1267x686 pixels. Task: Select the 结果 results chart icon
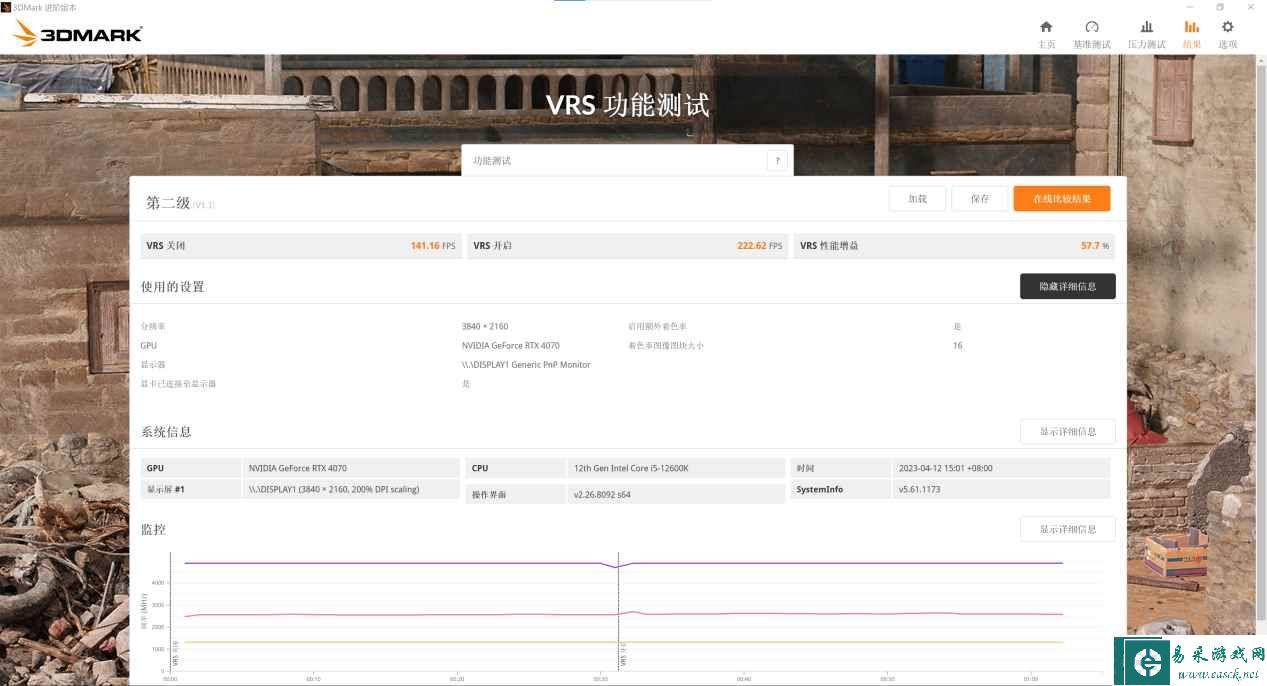point(1191,27)
